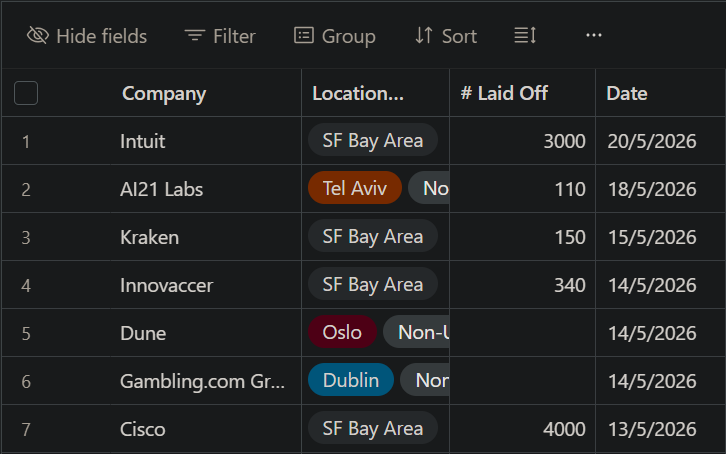The width and height of the screenshot is (726, 454).
Task: Click the Date column header
Action: (661, 93)
